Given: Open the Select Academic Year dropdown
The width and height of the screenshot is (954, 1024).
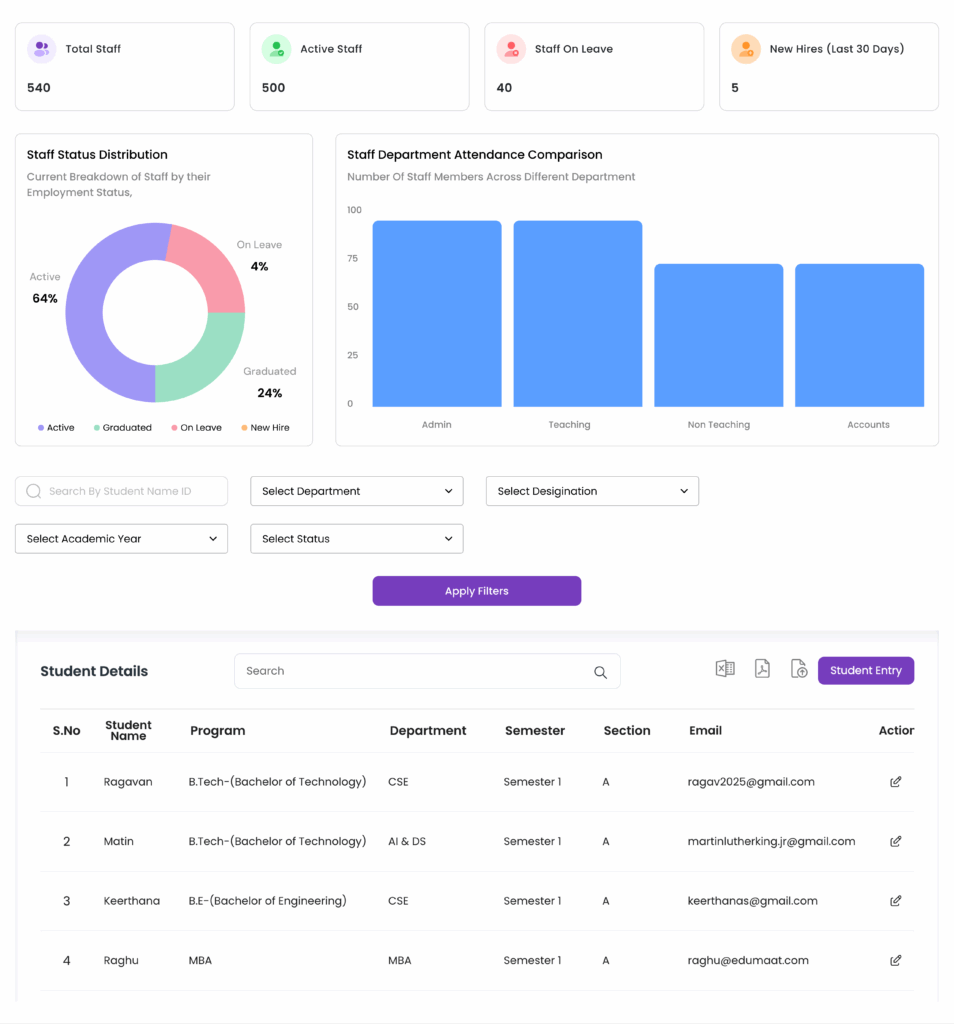Looking at the screenshot, I should coord(121,539).
